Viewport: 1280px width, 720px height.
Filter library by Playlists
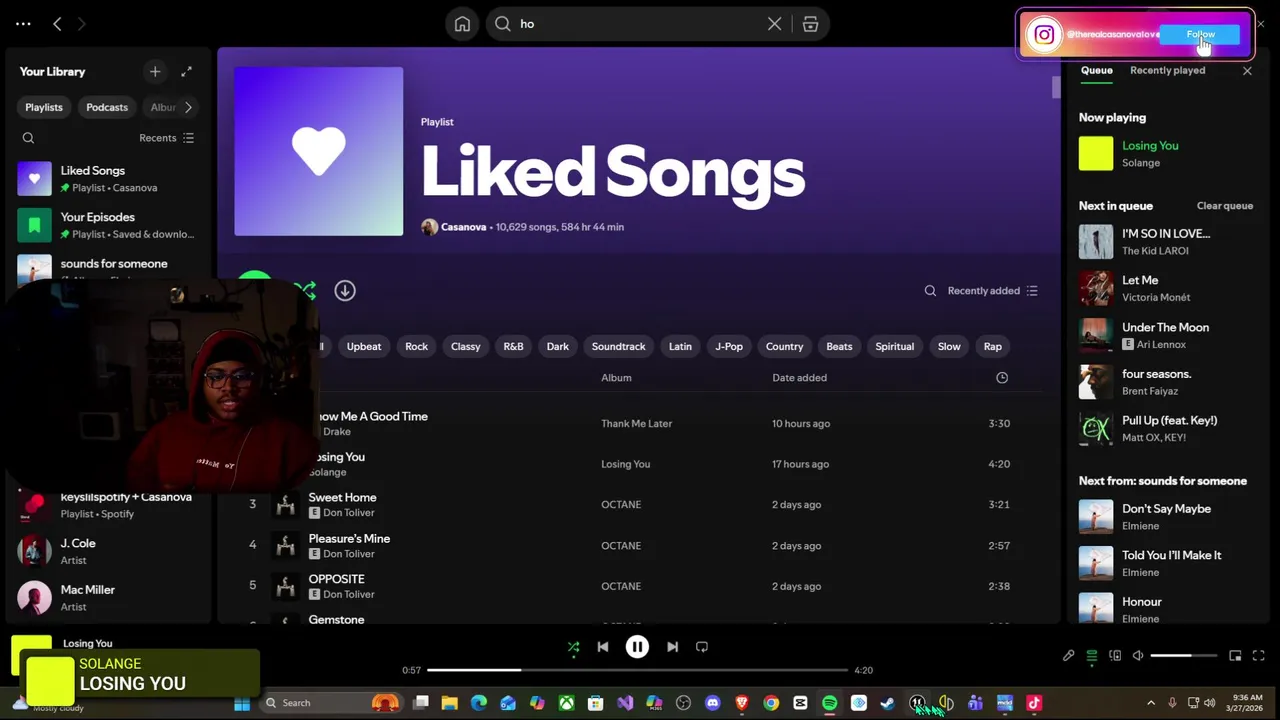(x=44, y=107)
